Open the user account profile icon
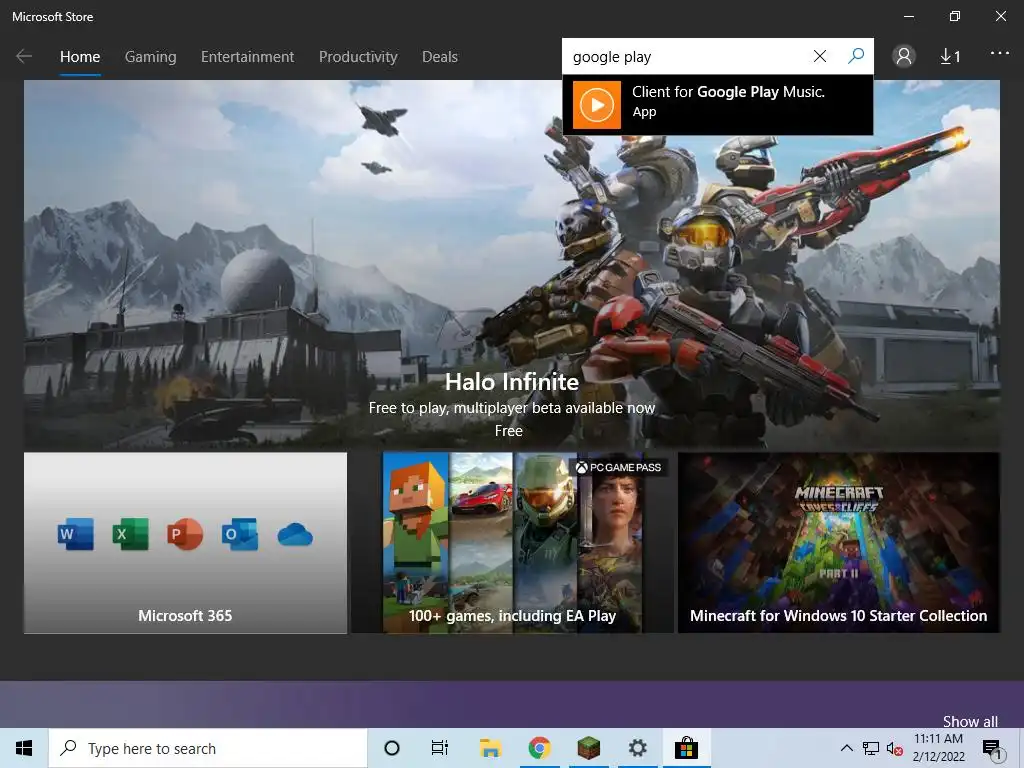Image resolution: width=1024 pixels, height=768 pixels. (904, 57)
